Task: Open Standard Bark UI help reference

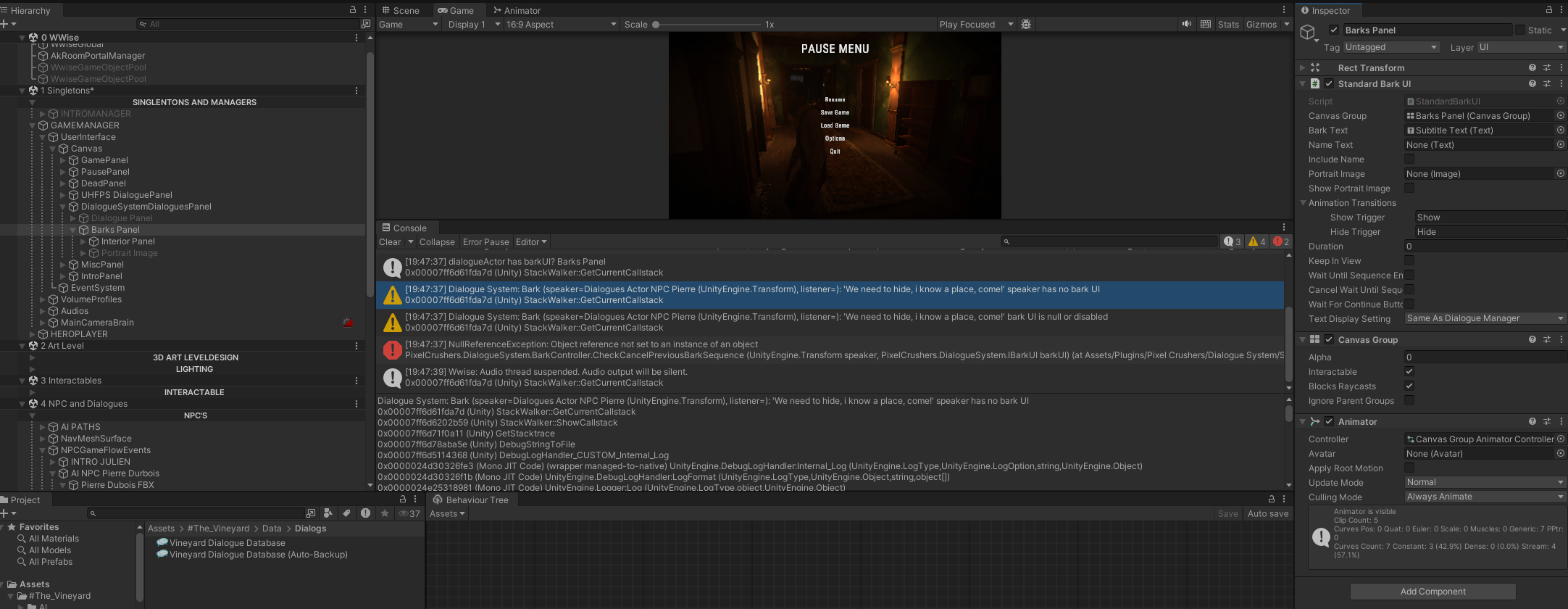Action: tap(1532, 84)
